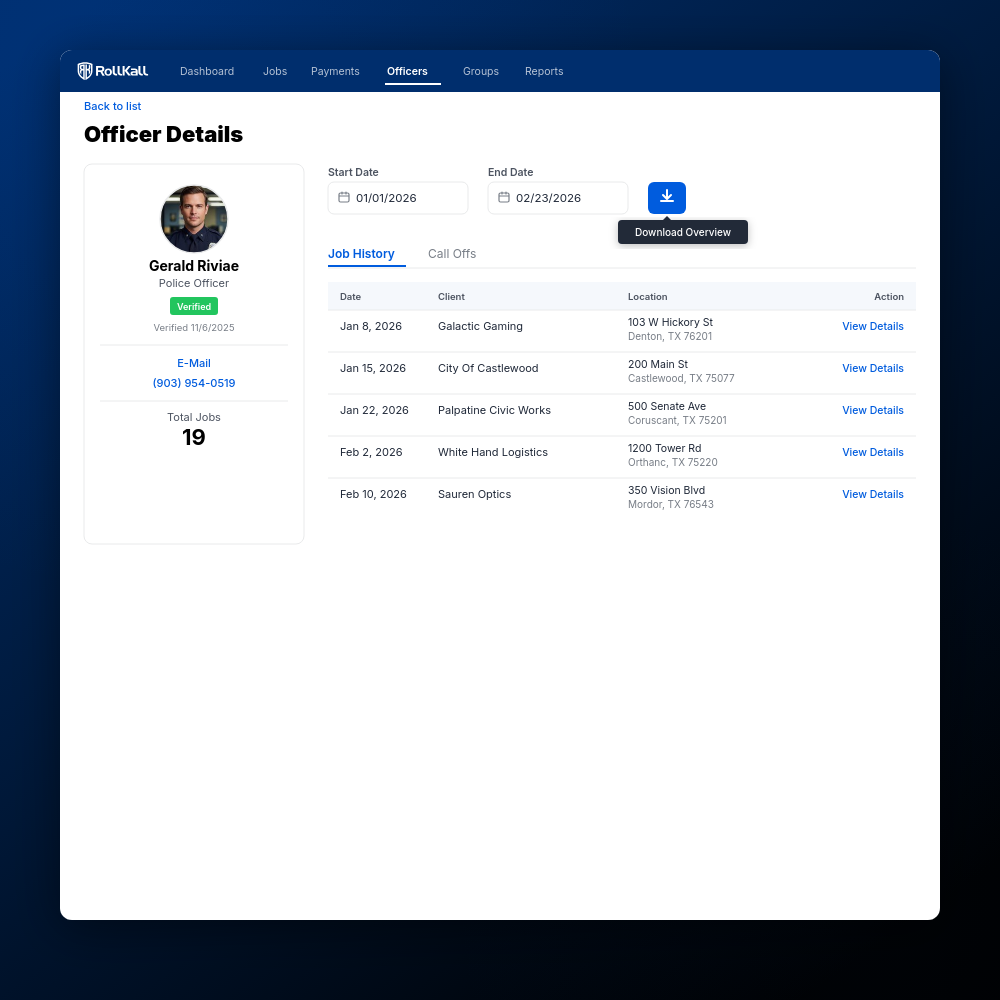Click the Total Jobs count 19
This screenshot has width=1000, height=1000.
[x=194, y=437]
